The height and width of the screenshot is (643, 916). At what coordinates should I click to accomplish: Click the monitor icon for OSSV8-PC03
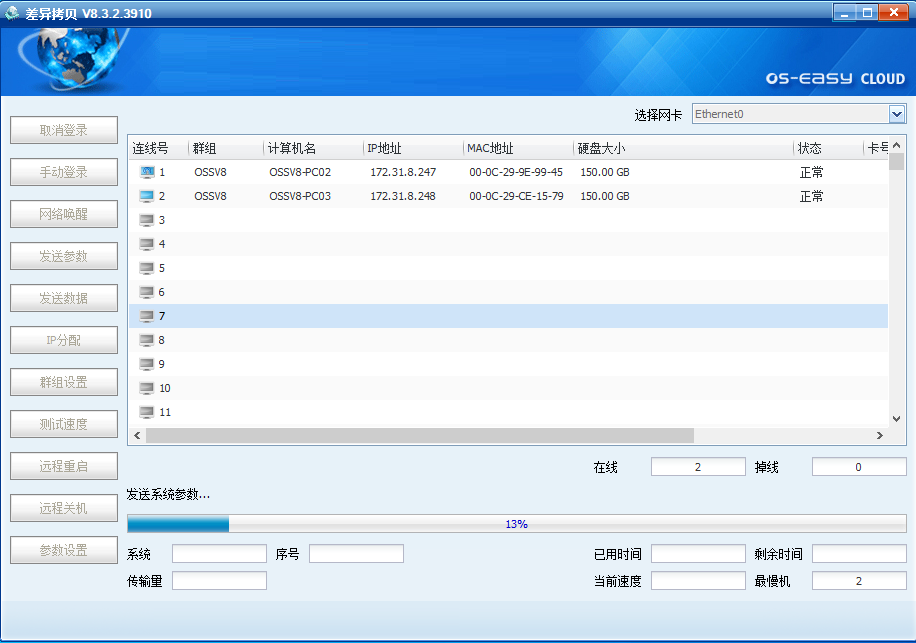147,196
